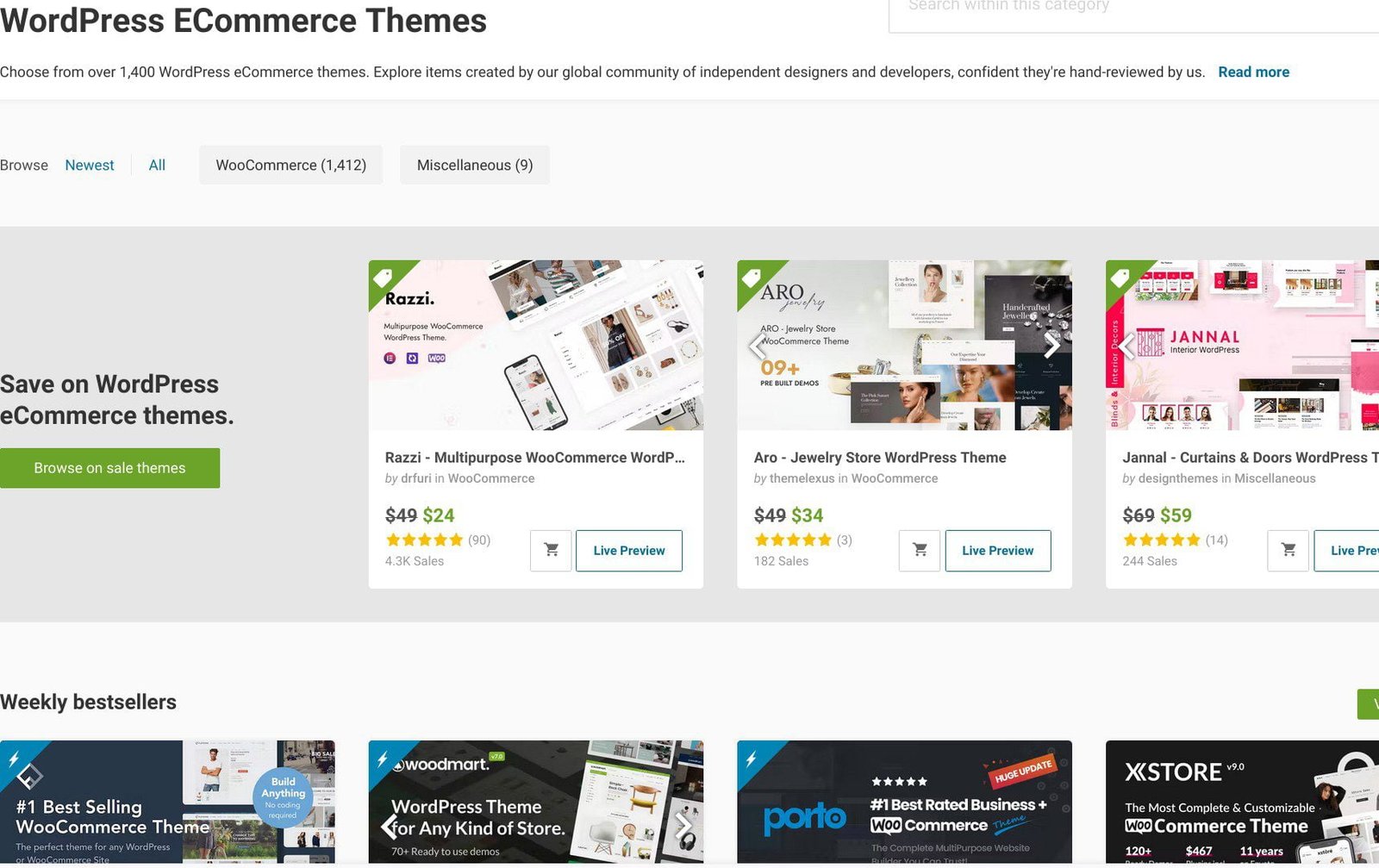The width and height of the screenshot is (1379, 868).
Task: Open Miscellaneous category link under Jannal
Action: [1275, 478]
